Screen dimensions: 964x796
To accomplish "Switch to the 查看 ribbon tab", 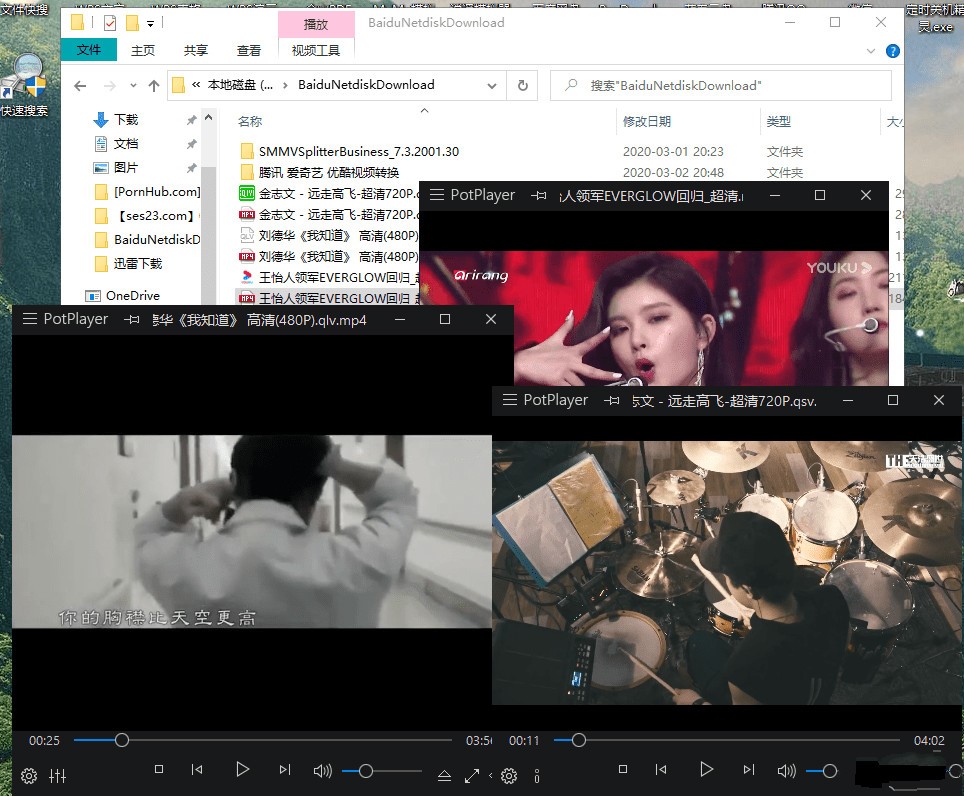I will [248, 50].
